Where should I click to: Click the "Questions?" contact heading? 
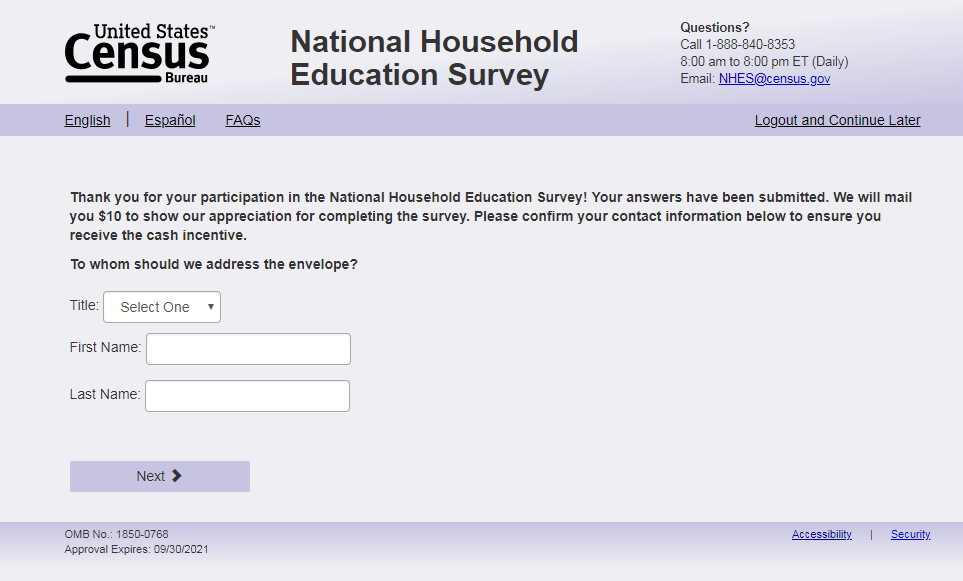[x=714, y=27]
